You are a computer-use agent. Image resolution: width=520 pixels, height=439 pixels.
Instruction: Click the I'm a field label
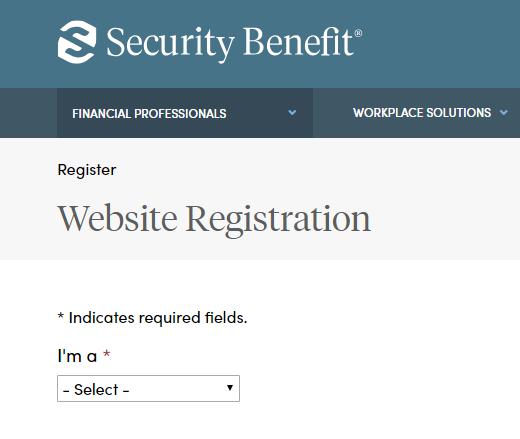[x=77, y=356]
